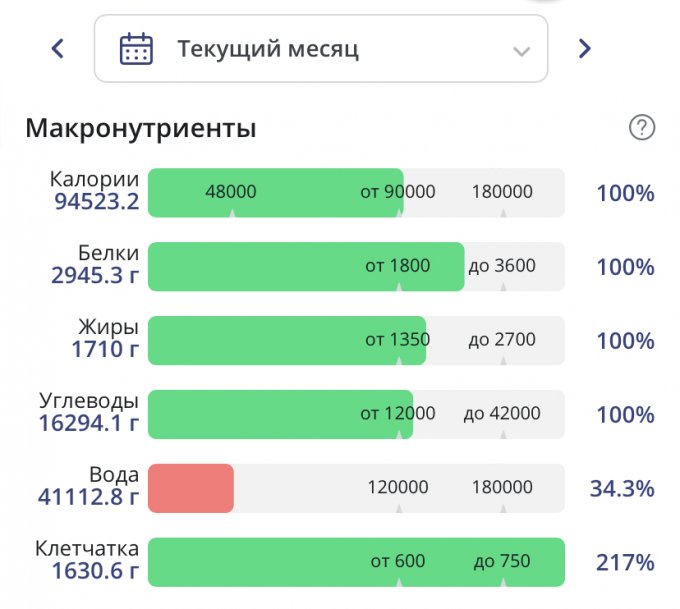680x609 pixels.
Task: Click the Клетчатка 217% percentage
Action: point(625,563)
